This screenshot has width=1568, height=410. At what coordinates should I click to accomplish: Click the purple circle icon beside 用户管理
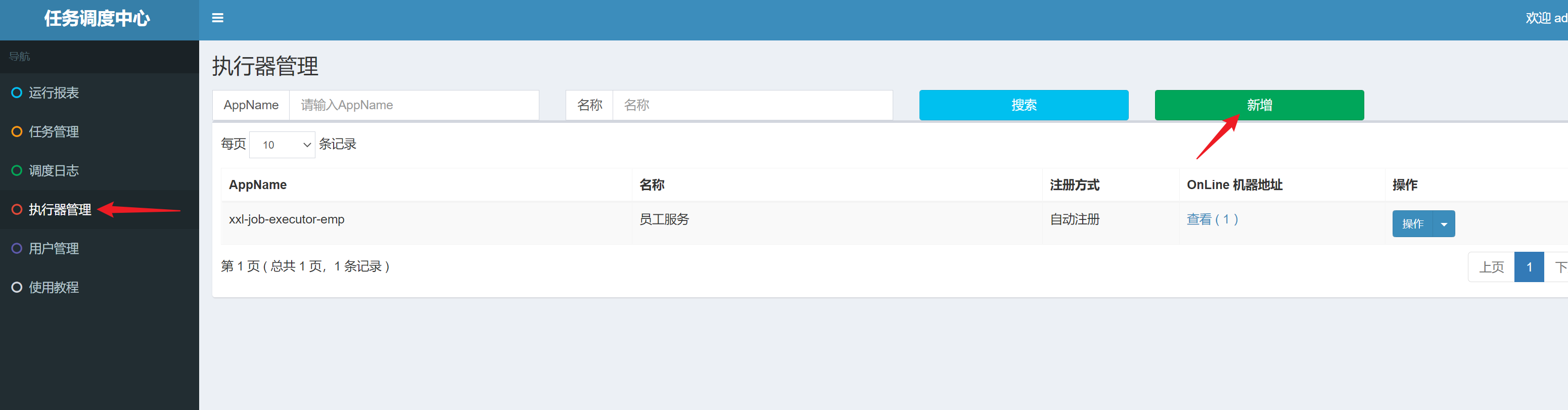point(17,249)
